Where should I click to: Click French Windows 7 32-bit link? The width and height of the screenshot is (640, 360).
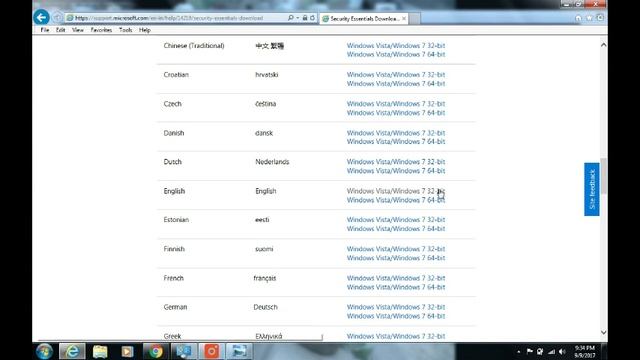pos(396,278)
